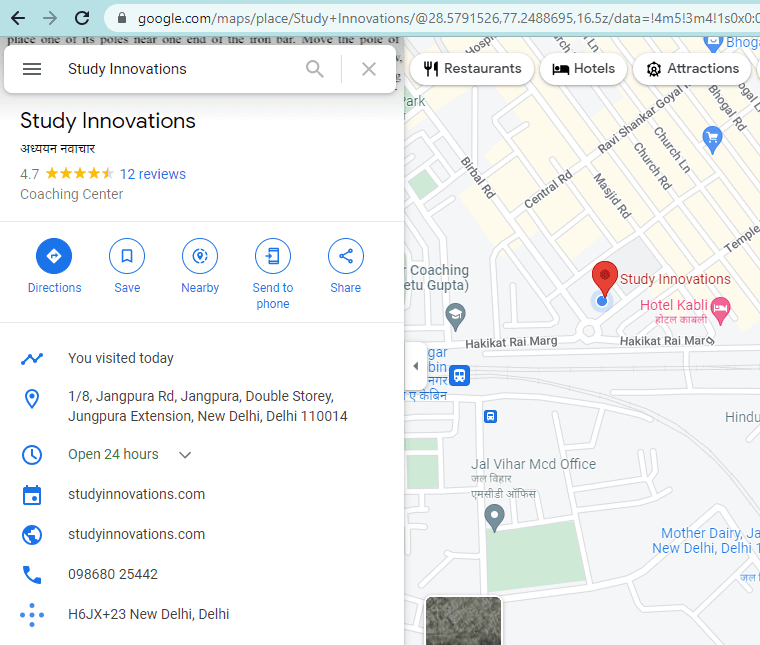
Task: Click 'You visited today' text
Action: coord(121,358)
